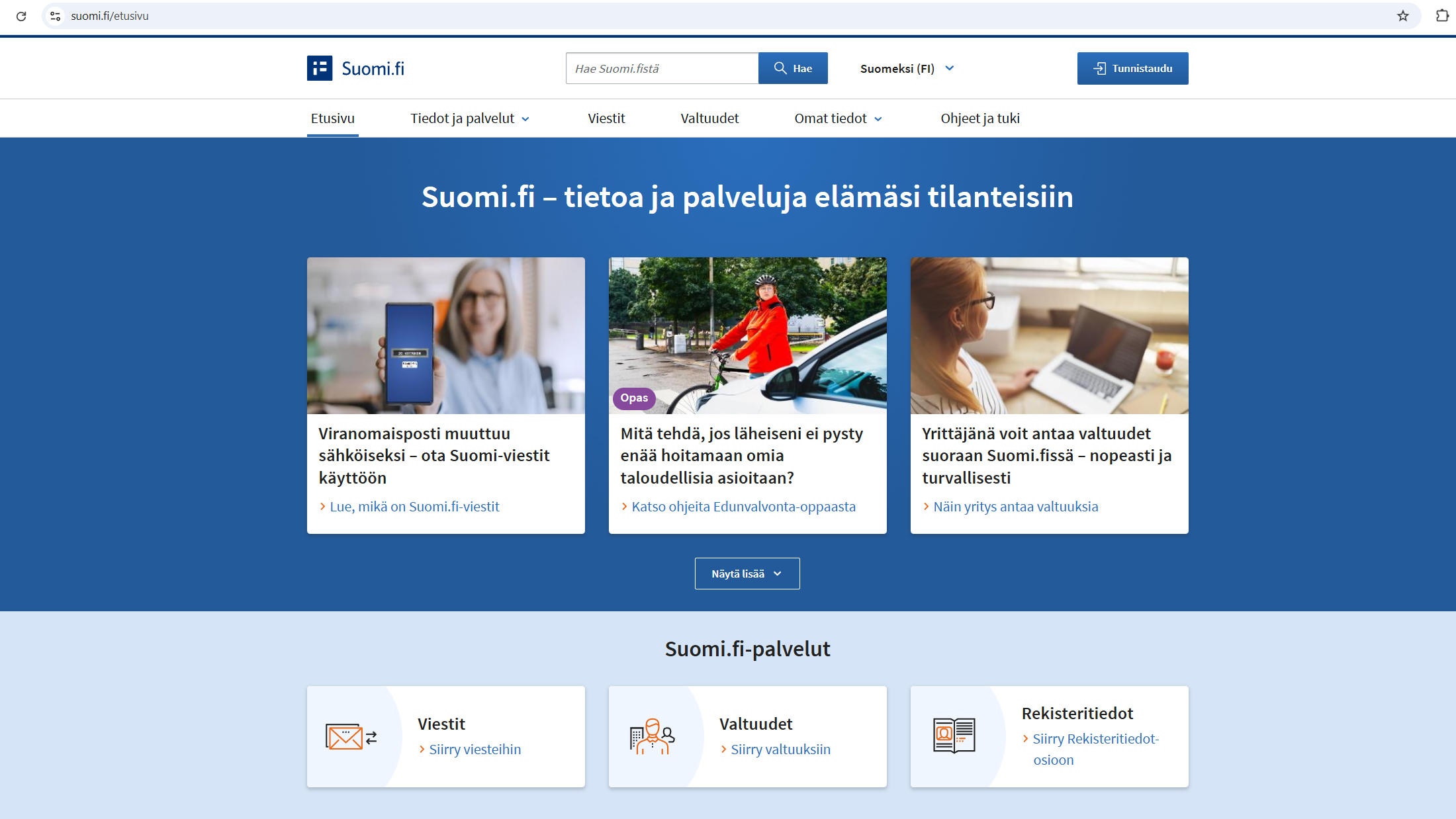Open the Tiedot ja palvelut dropdown
1456x819 pixels.
click(469, 118)
